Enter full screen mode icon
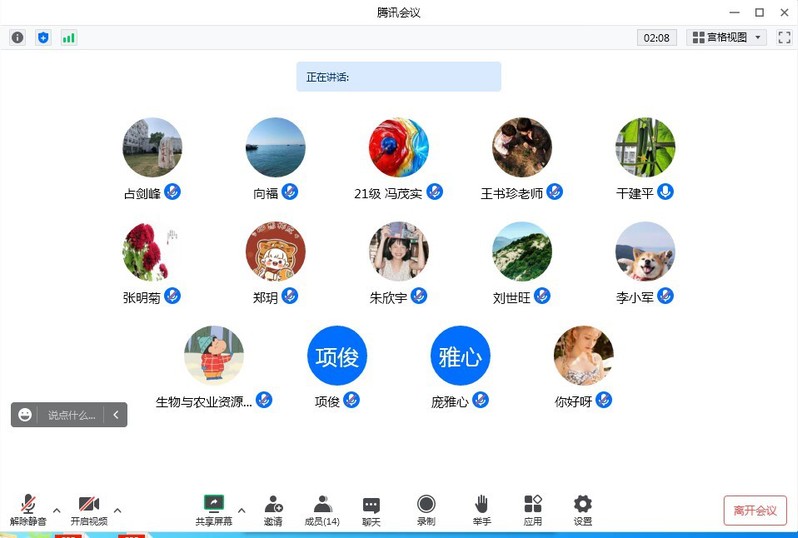The height and width of the screenshot is (538, 798). coord(784,37)
